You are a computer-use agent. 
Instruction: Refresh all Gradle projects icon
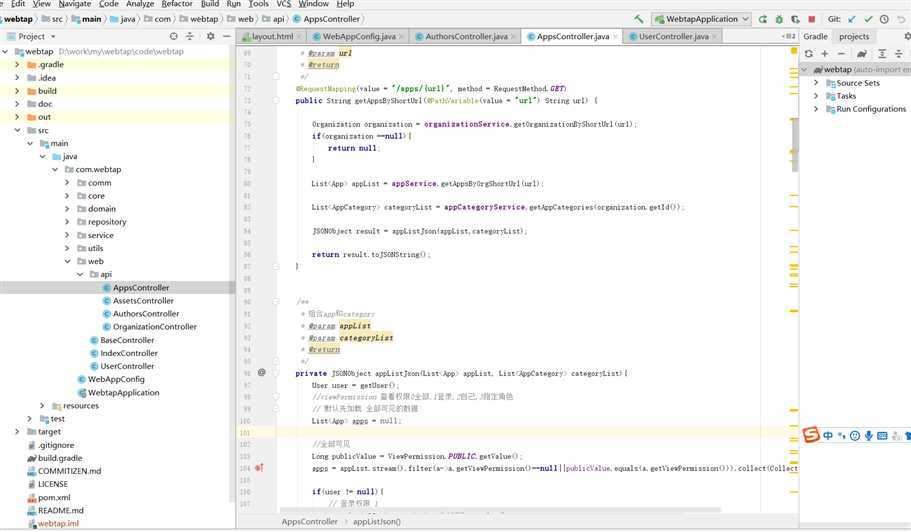(x=809, y=53)
